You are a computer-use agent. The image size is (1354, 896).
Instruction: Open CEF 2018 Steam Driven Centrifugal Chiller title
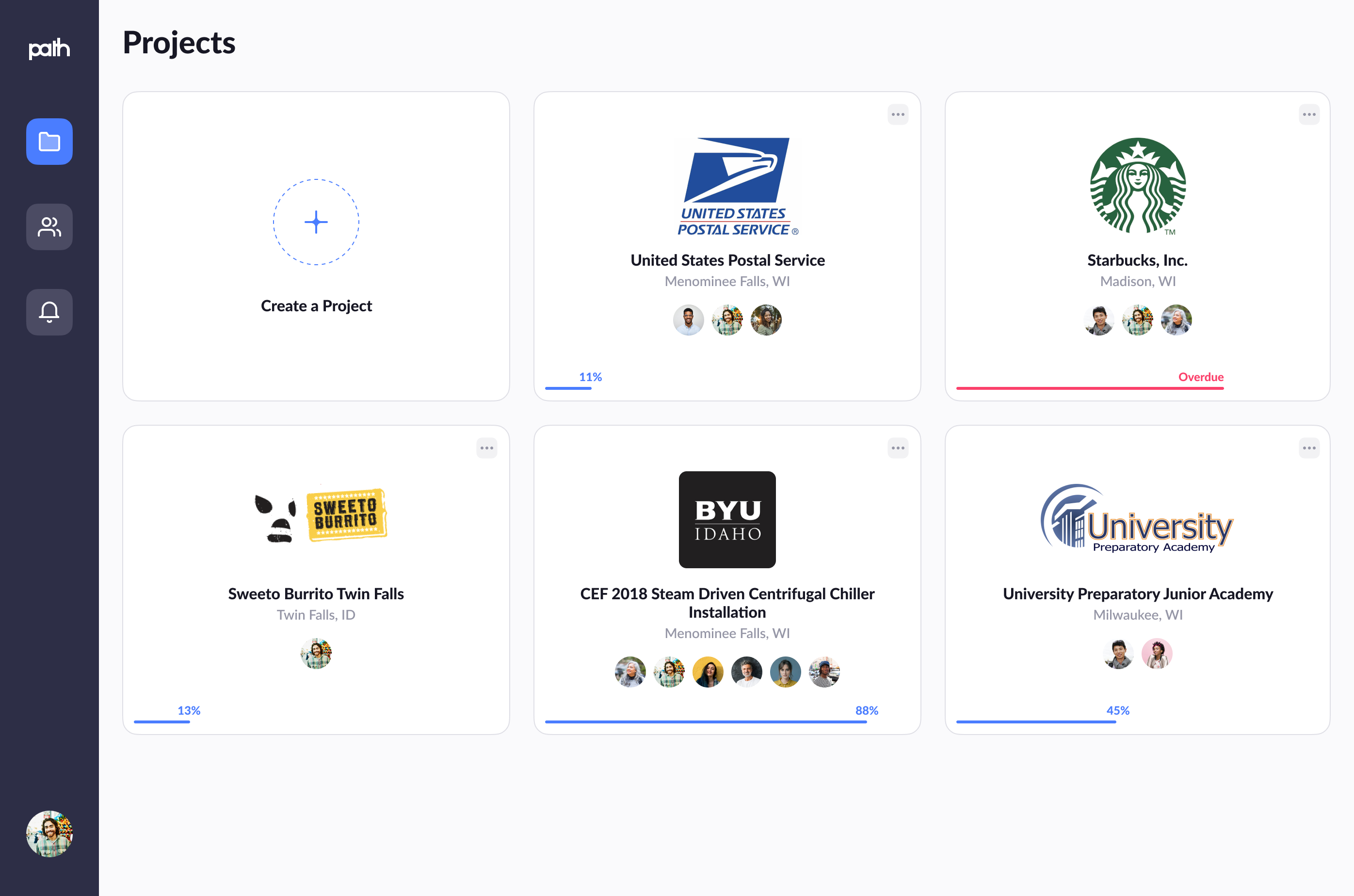(x=727, y=603)
